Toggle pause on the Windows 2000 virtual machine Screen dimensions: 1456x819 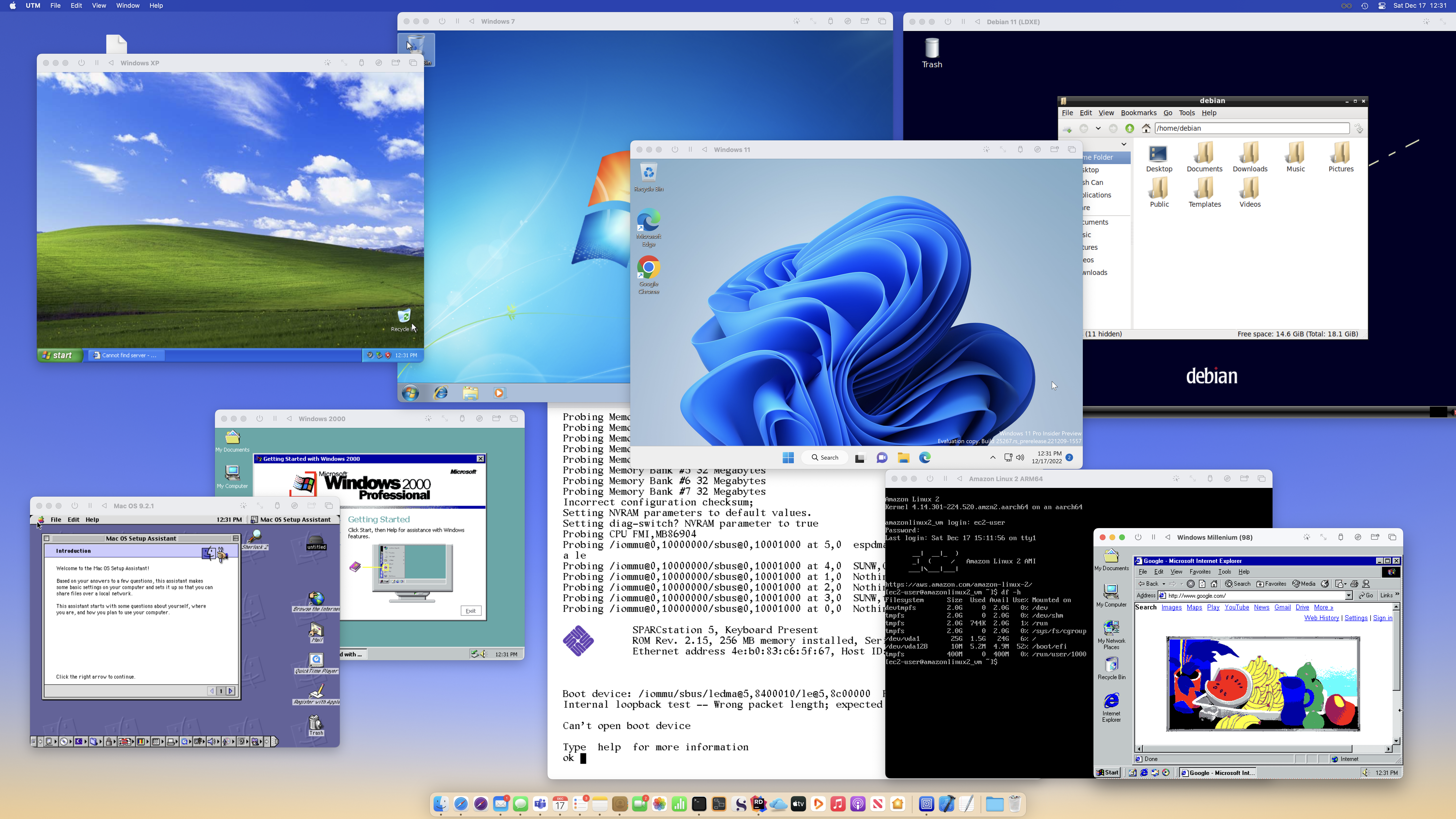275,419
